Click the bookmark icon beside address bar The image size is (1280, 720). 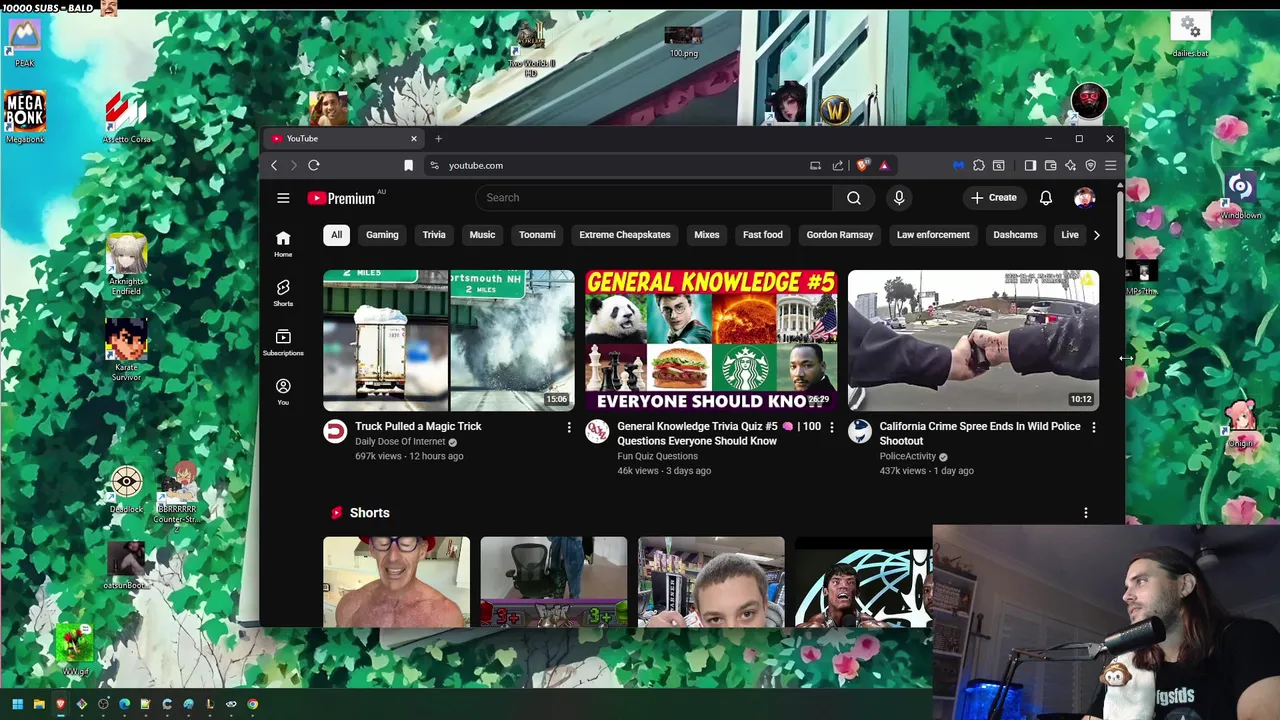coord(408,165)
